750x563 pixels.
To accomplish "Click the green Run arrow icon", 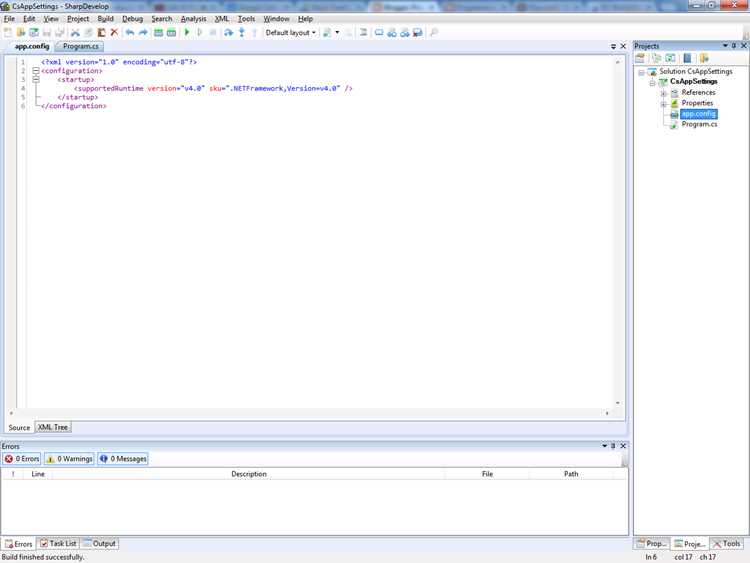I will (x=187, y=33).
